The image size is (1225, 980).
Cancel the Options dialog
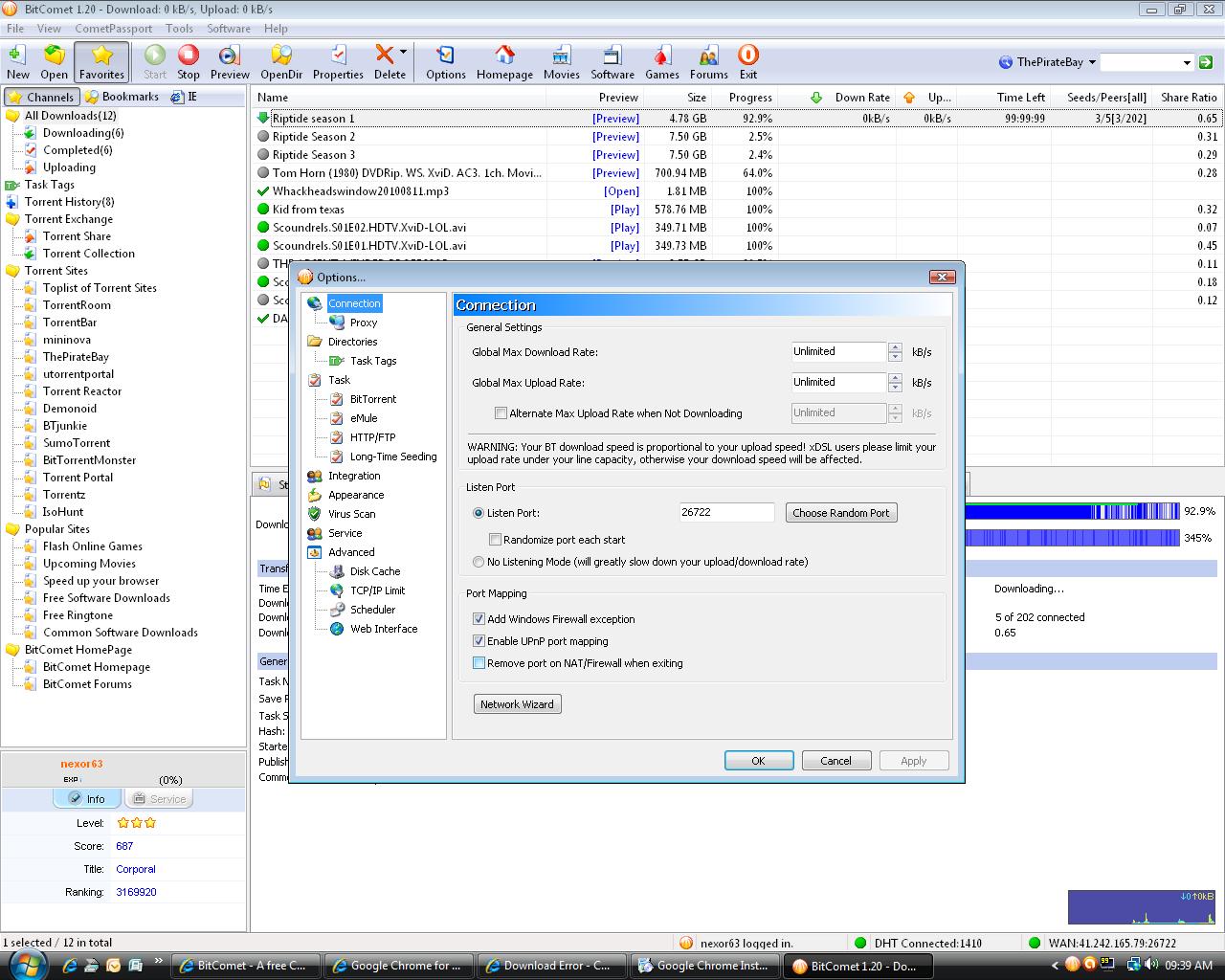pos(835,761)
